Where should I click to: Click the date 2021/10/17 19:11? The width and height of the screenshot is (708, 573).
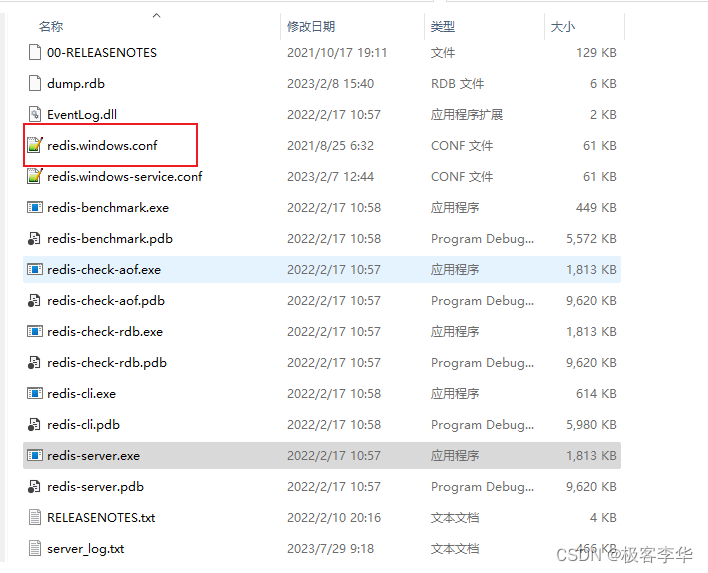coord(337,53)
